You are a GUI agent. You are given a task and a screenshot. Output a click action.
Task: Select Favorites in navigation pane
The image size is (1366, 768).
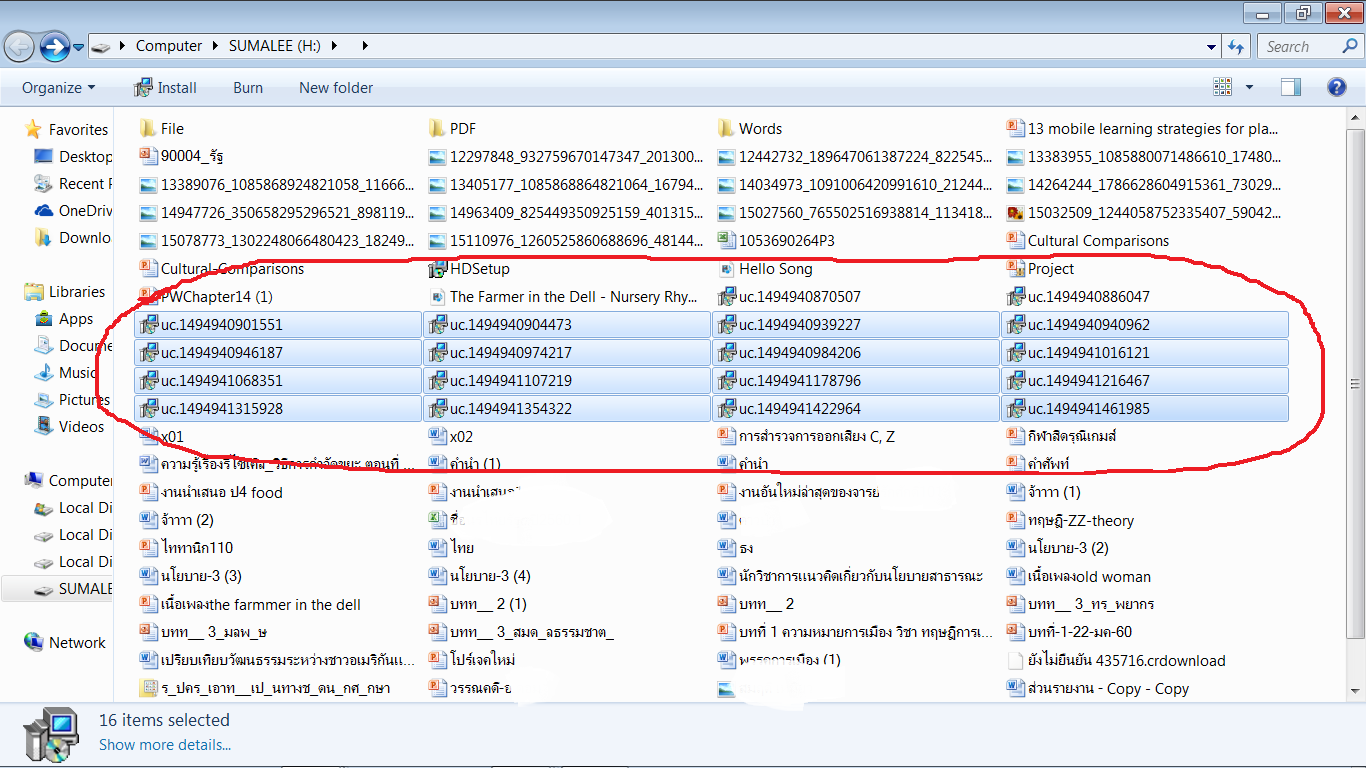coord(66,130)
